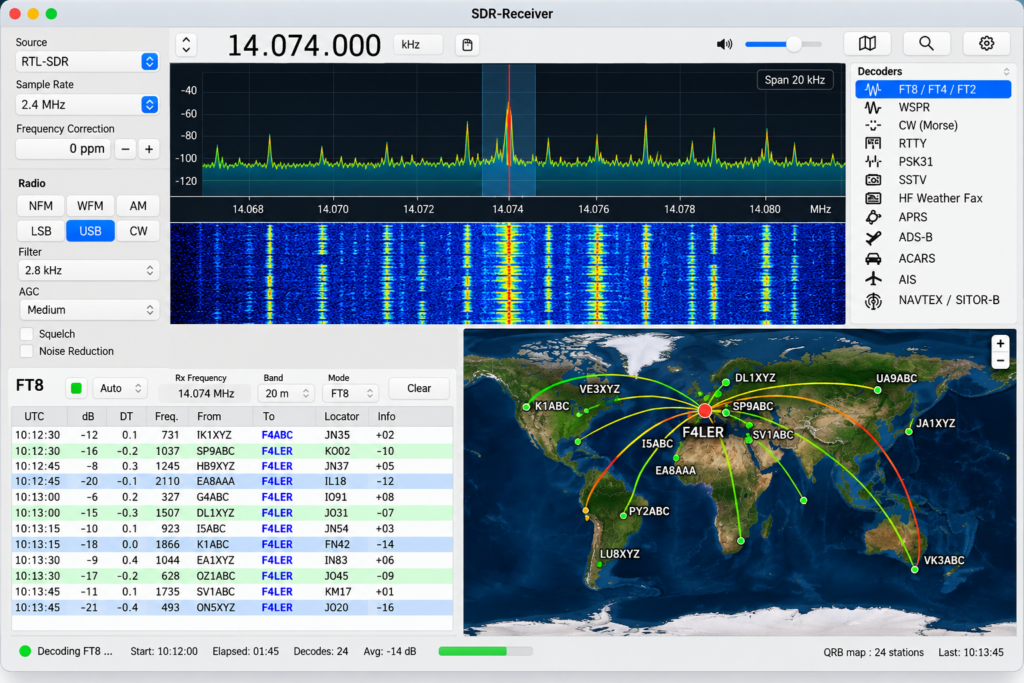Open settings gear icon
This screenshot has width=1024, height=683.
pos(986,44)
